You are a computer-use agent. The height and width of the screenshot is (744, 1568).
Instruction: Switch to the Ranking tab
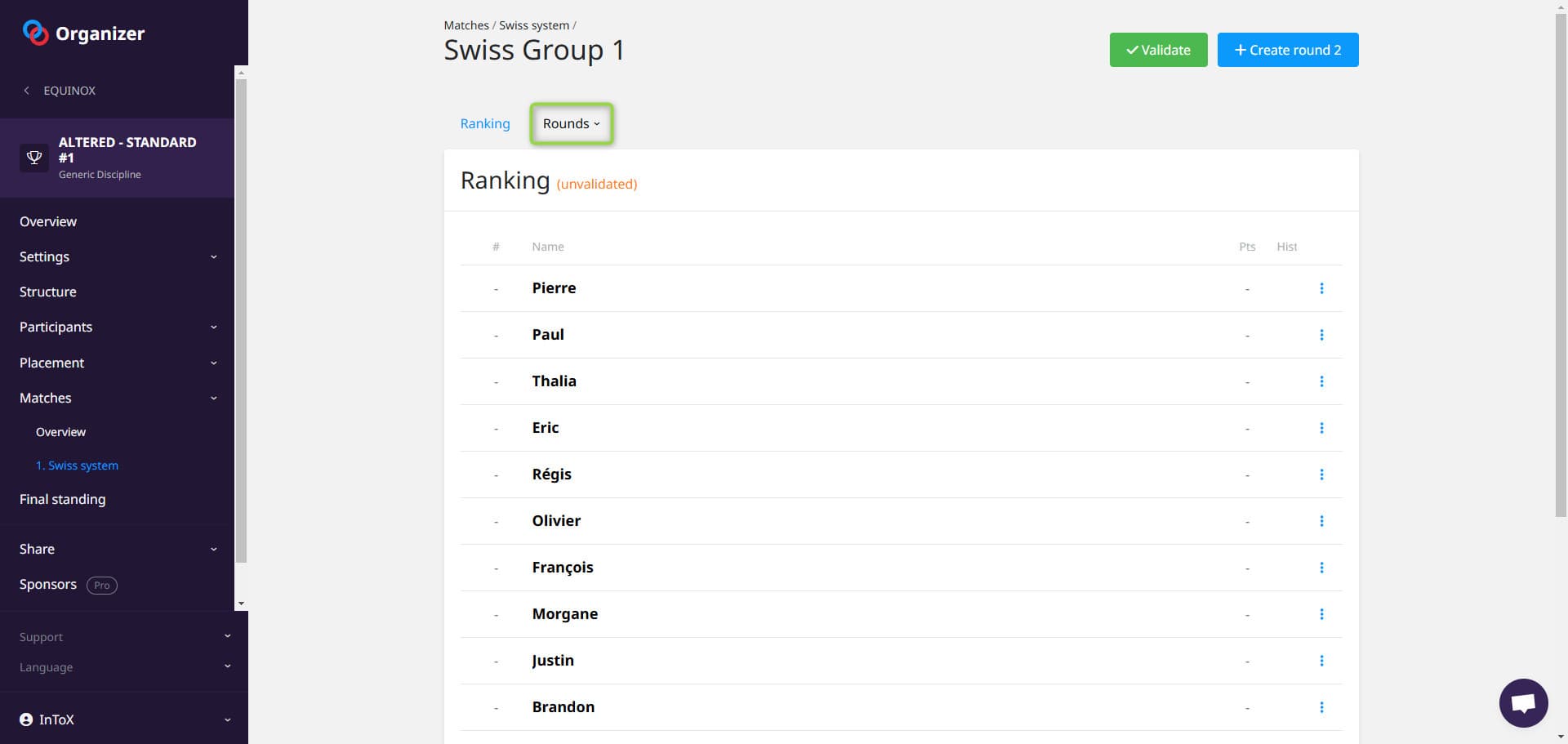pyautogui.click(x=485, y=123)
